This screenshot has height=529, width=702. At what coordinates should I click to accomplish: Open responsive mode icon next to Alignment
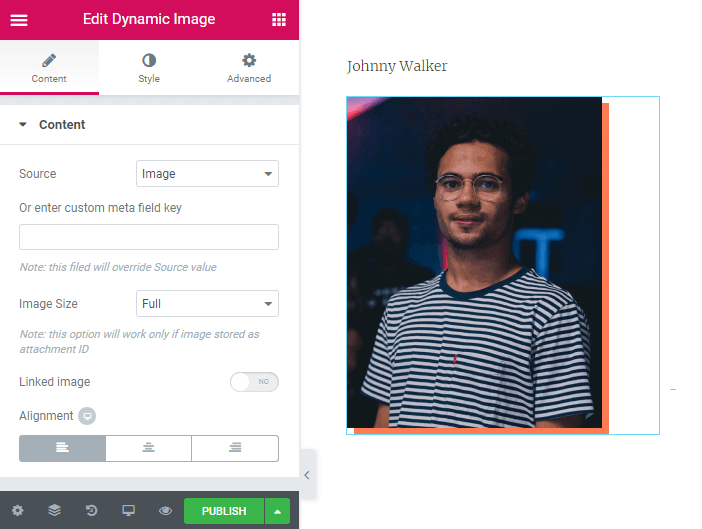tap(87, 416)
